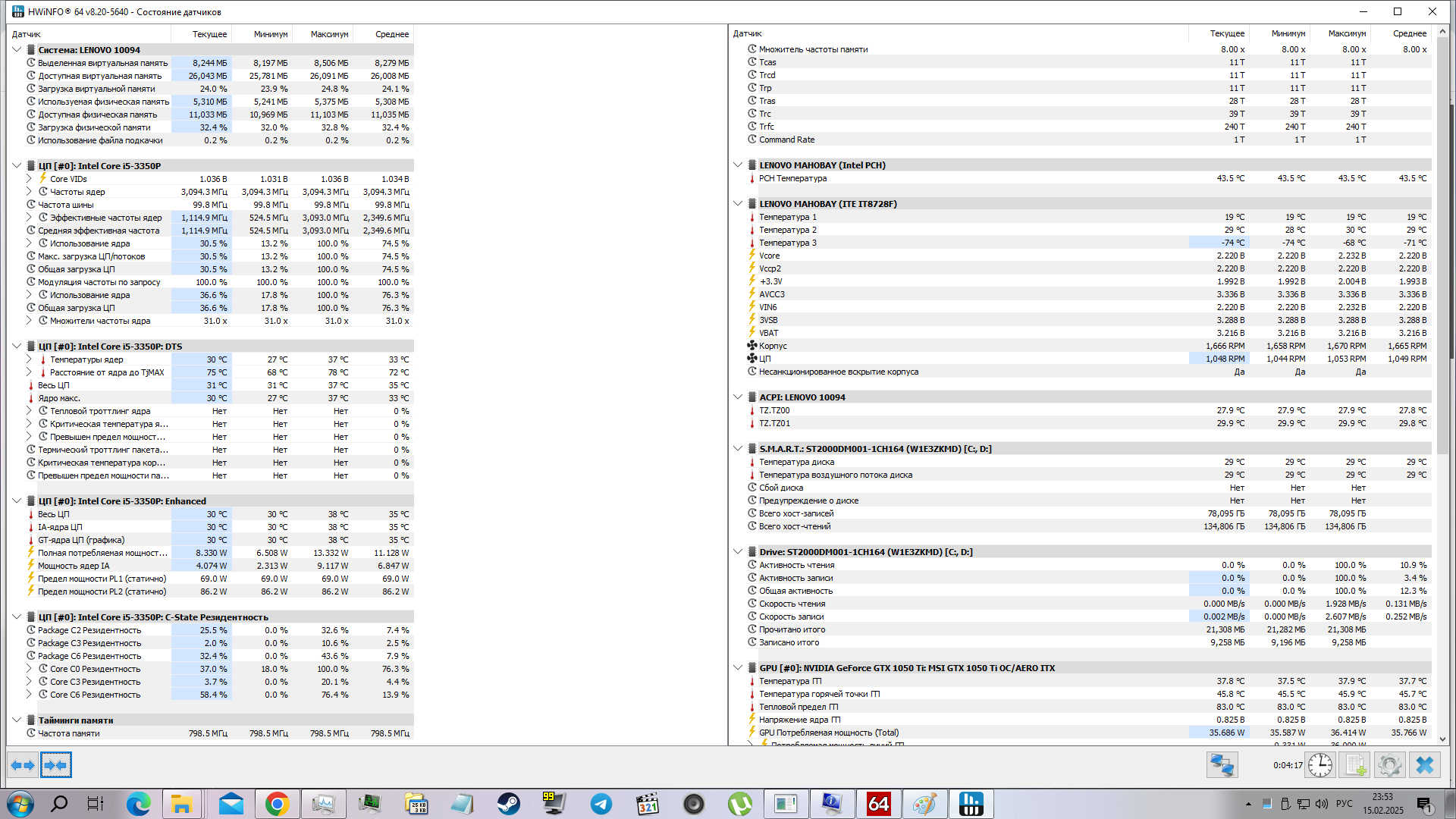
Task: Expand the Температуры ядер row
Action: (x=29, y=359)
